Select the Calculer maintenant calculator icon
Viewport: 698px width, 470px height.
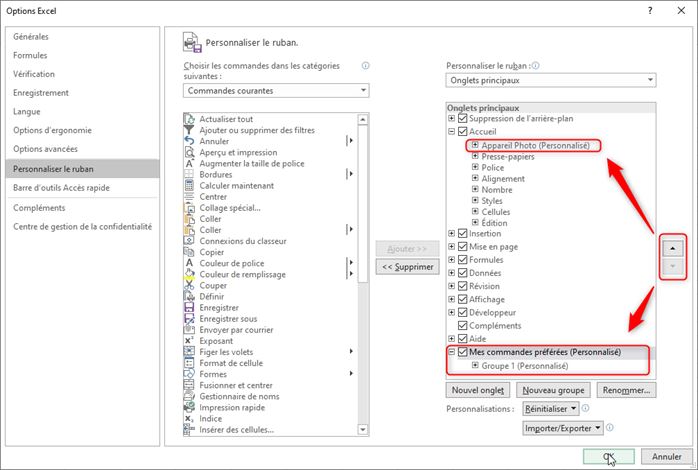point(190,185)
